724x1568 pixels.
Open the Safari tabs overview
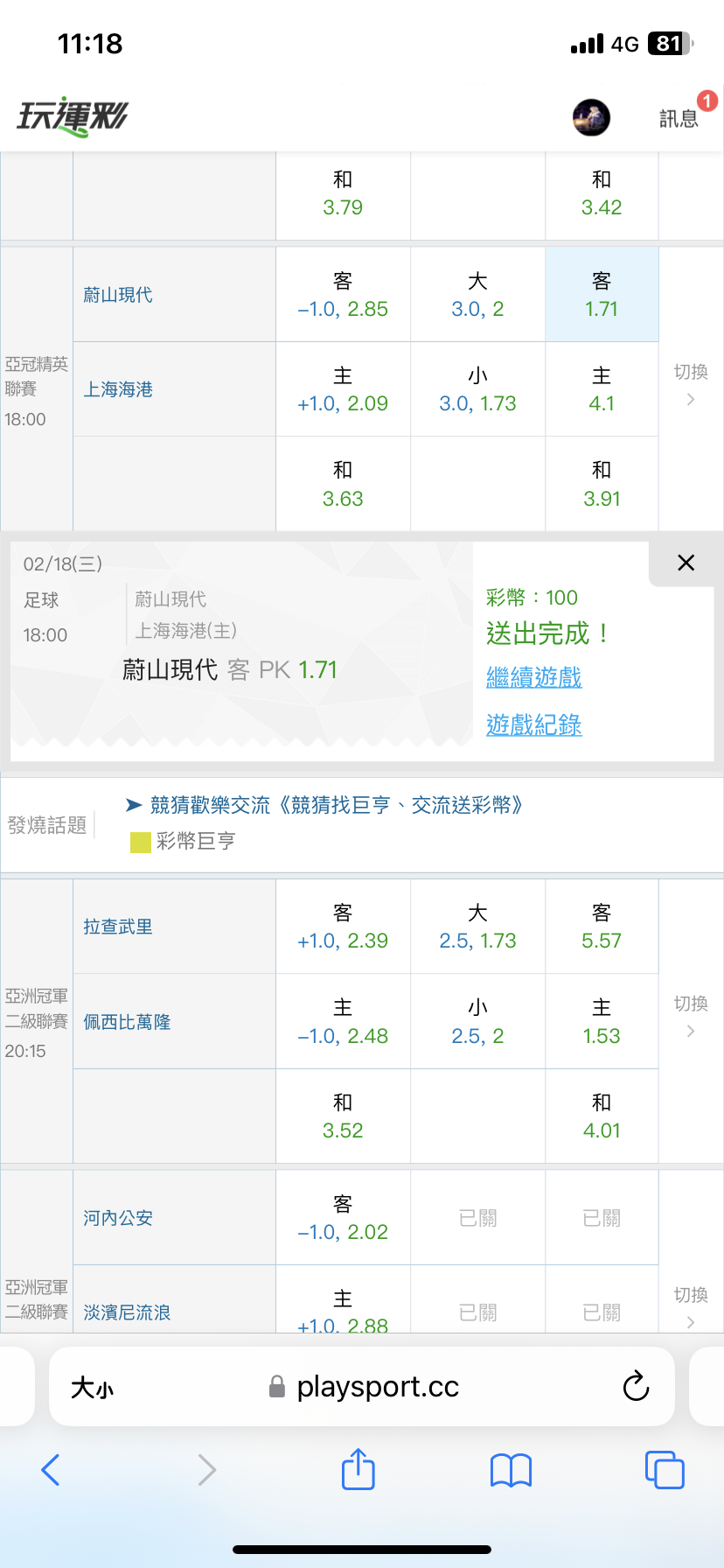(x=664, y=1470)
